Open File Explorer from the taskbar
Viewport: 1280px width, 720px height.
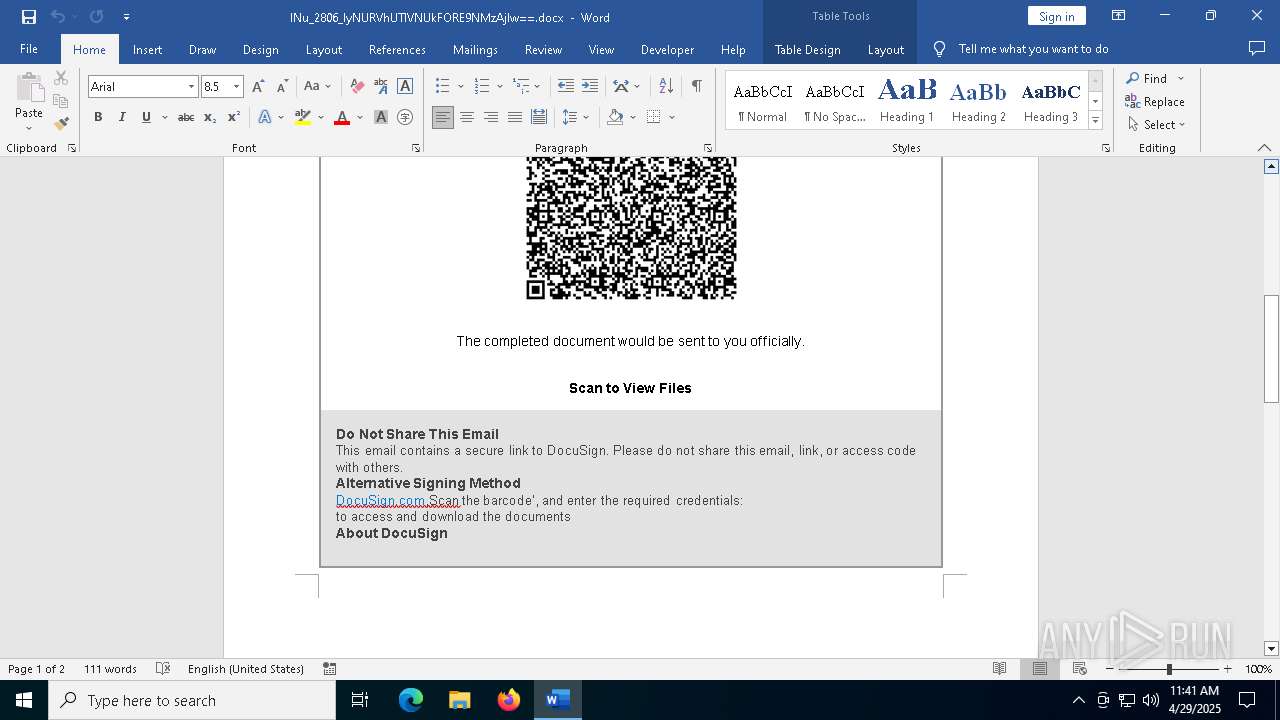(460, 700)
